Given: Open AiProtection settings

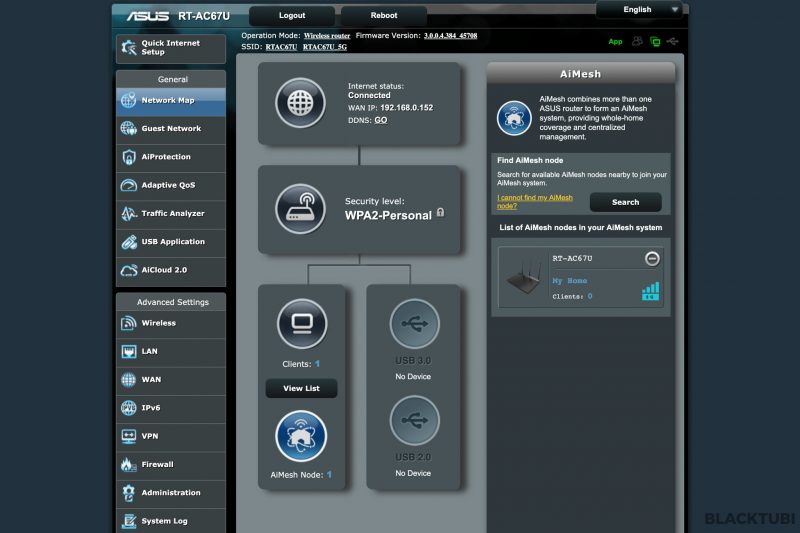Looking at the screenshot, I should pyautogui.click(x=170, y=157).
